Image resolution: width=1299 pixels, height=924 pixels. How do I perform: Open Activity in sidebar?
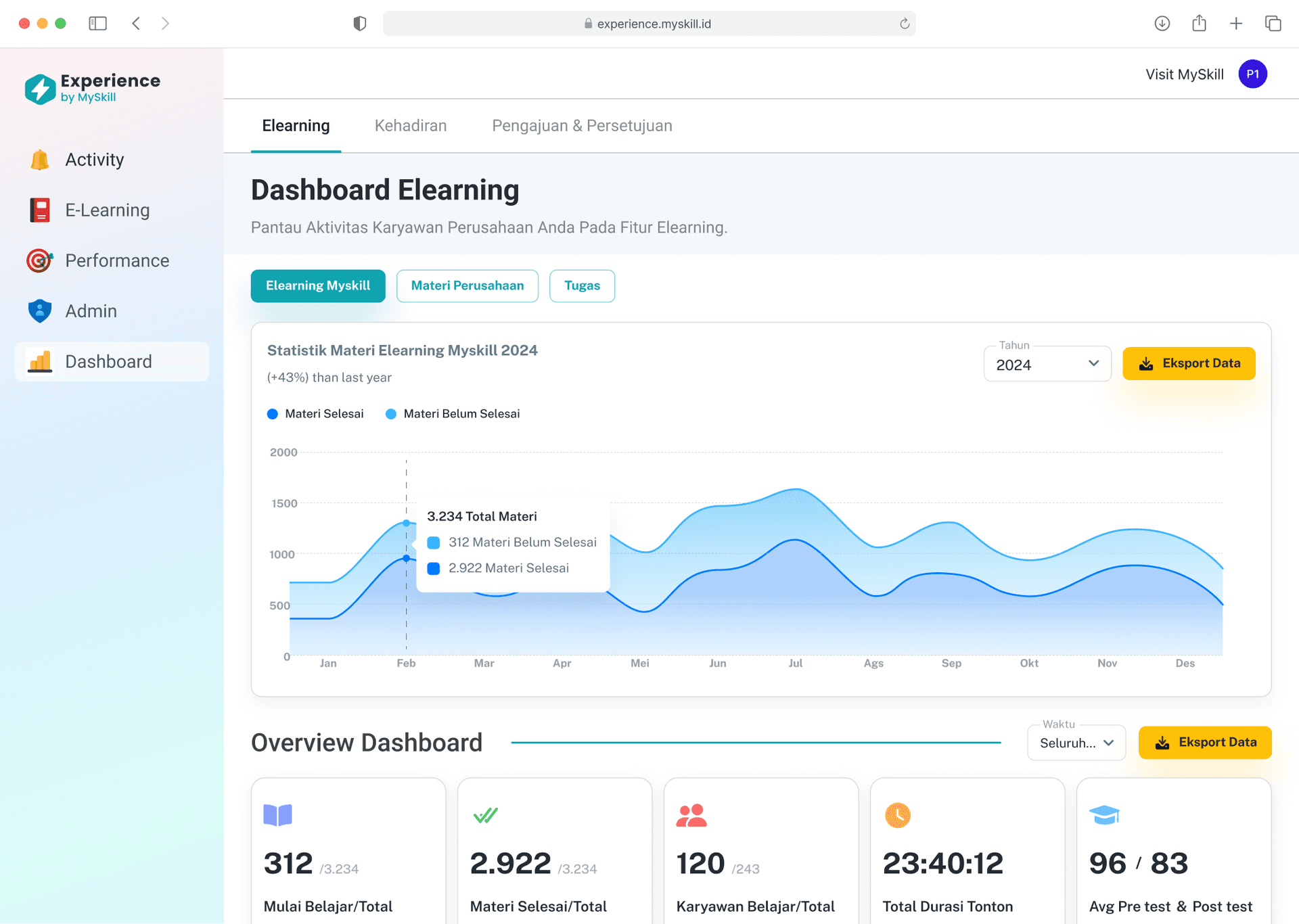pos(112,160)
